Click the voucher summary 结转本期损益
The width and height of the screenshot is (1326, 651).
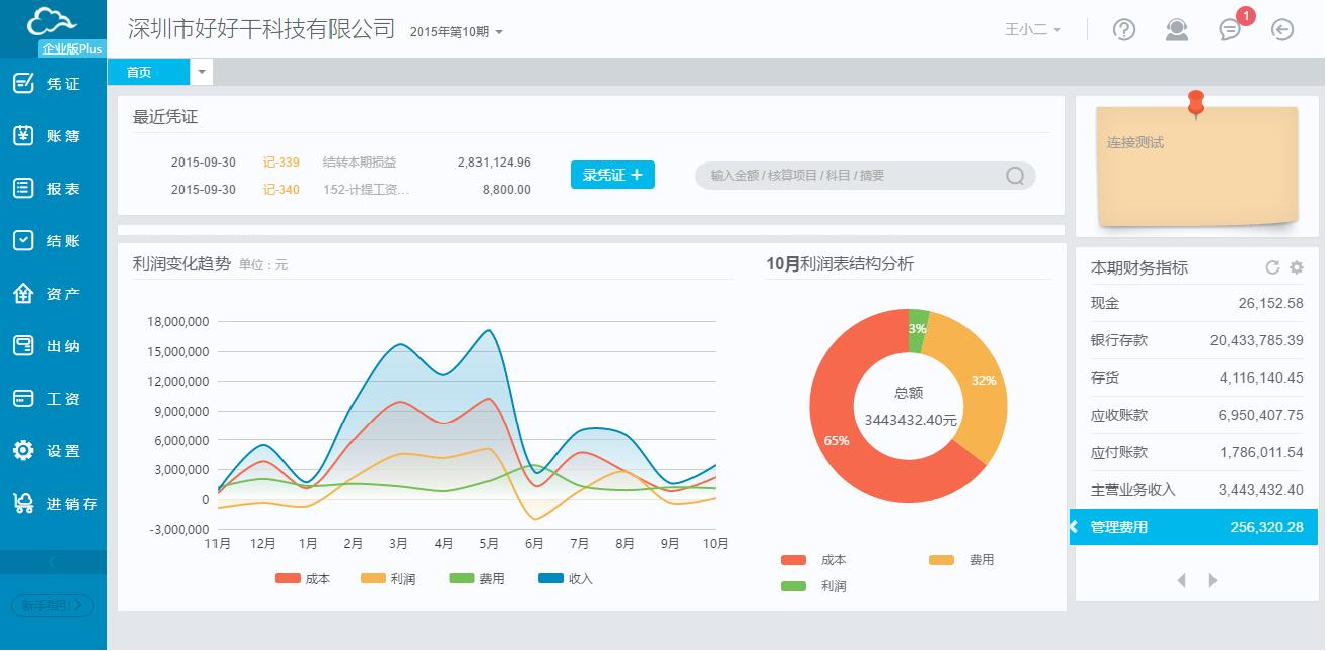click(x=360, y=162)
